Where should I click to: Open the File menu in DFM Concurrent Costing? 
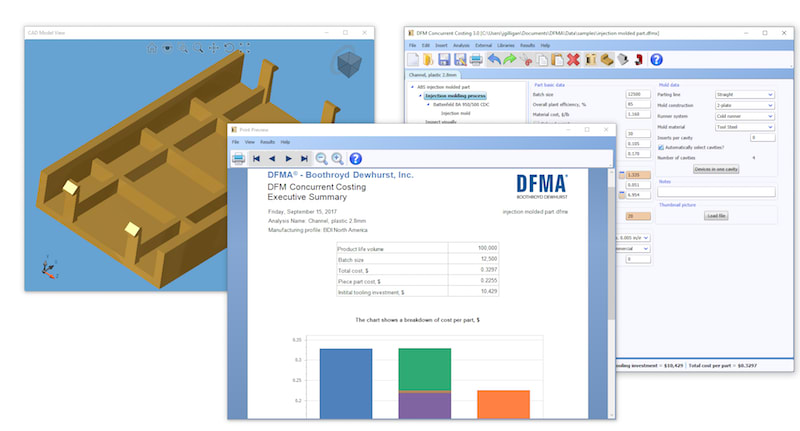[412, 45]
